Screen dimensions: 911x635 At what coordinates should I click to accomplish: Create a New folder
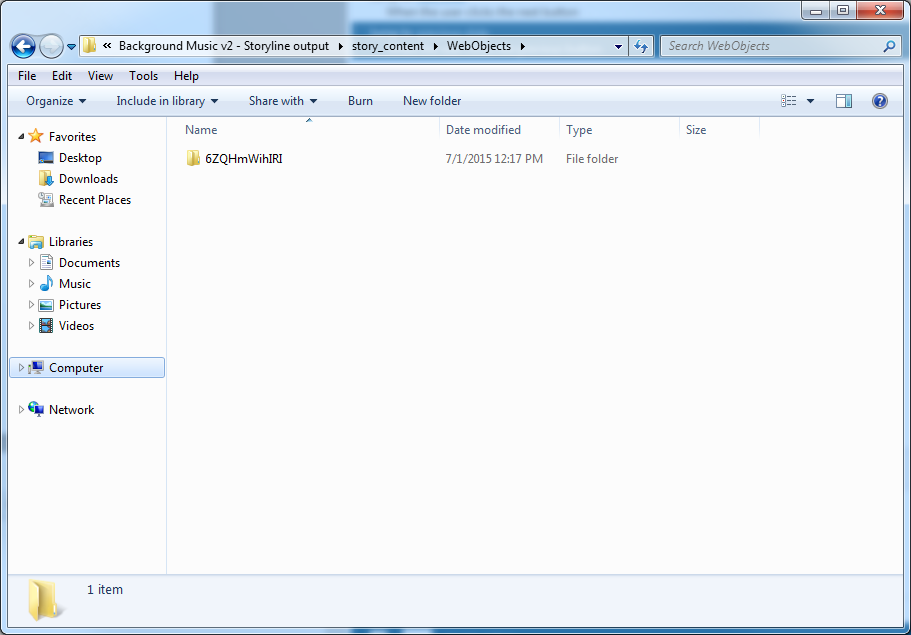coord(432,101)
